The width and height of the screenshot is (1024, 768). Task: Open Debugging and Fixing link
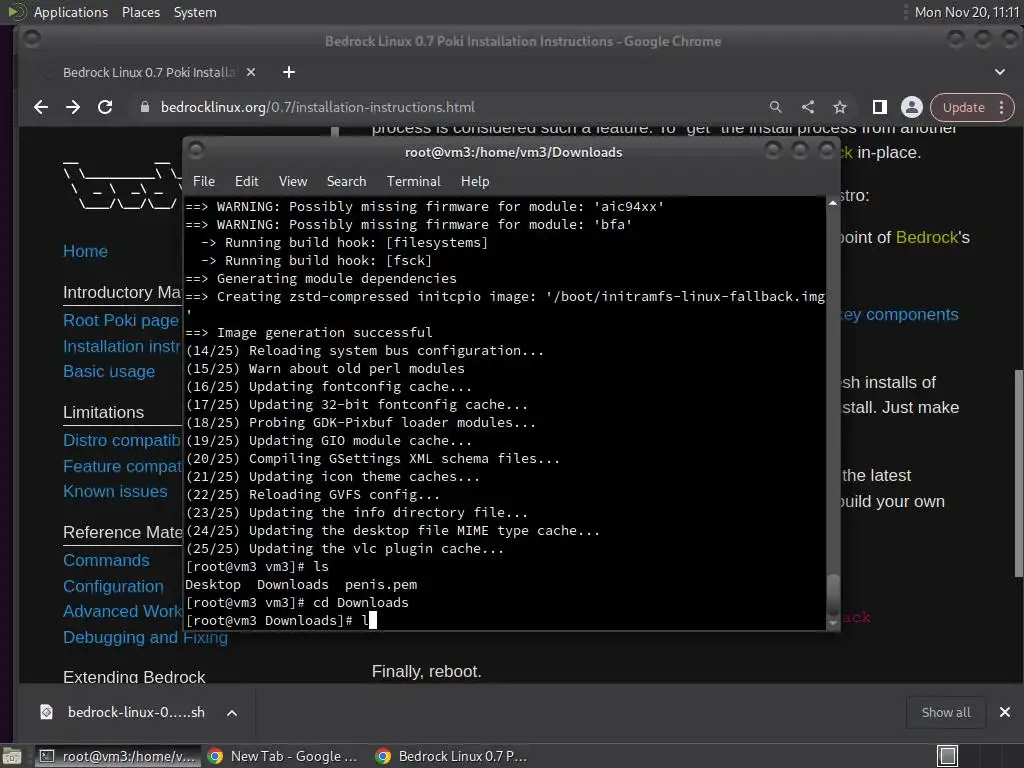tap(145, 637)
